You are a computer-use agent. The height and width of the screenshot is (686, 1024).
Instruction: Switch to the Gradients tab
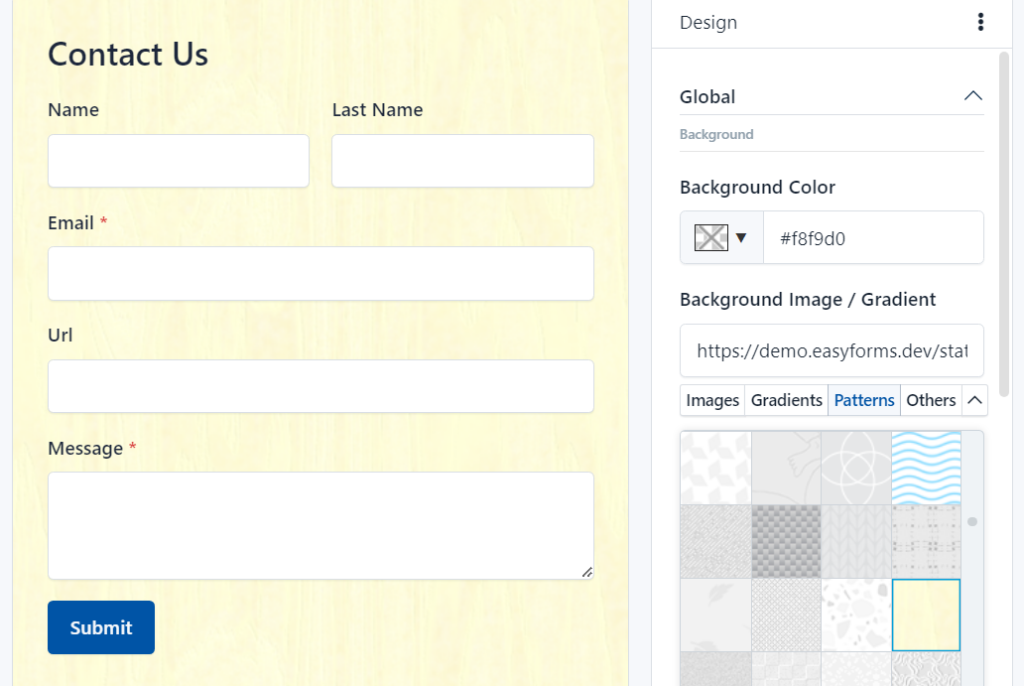click(x=786, y=400)
